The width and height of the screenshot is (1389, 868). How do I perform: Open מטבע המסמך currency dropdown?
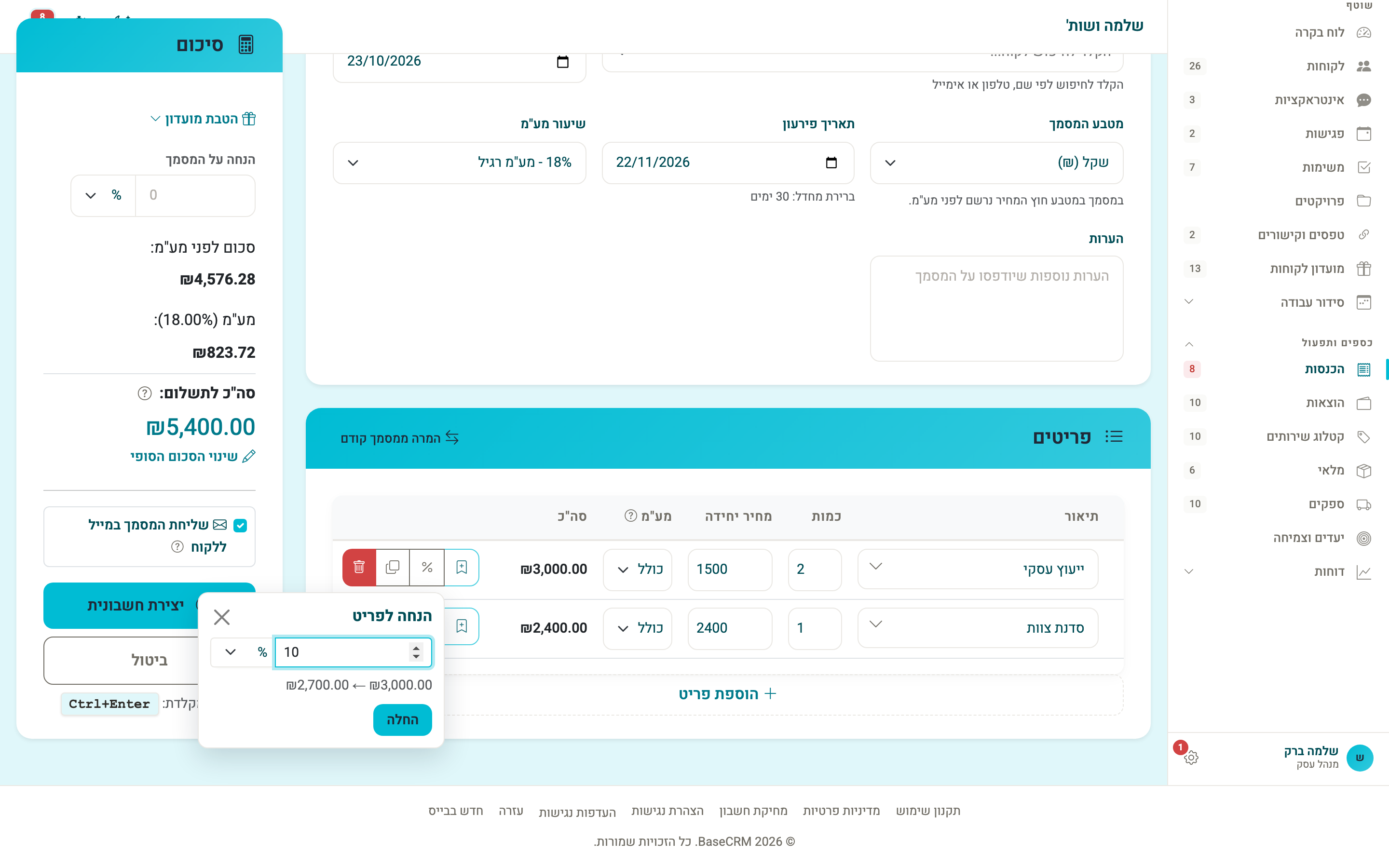coord(996,163)
